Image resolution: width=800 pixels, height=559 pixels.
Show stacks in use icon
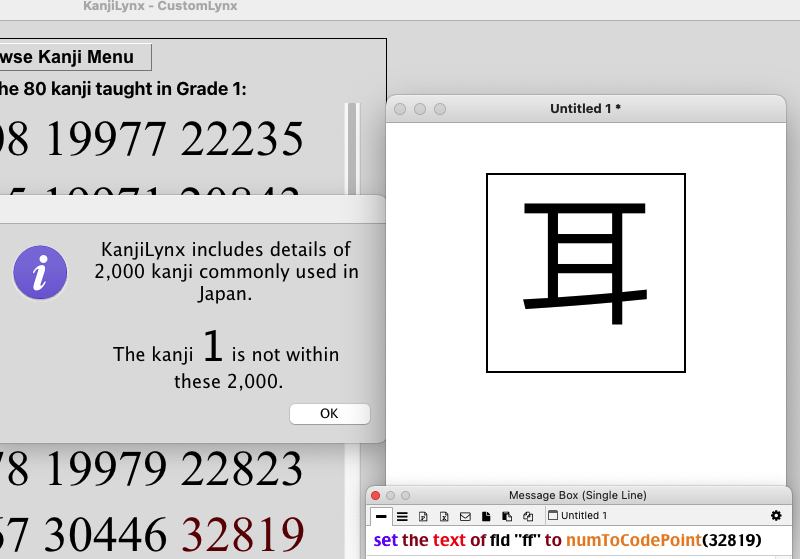point(527,516)
